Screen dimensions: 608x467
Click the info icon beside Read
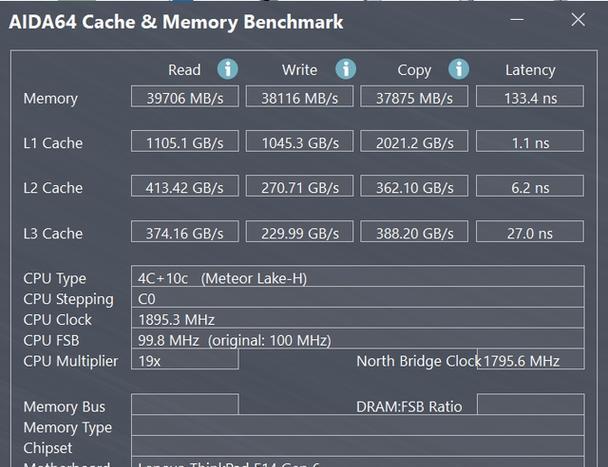(x=228, y=69)
